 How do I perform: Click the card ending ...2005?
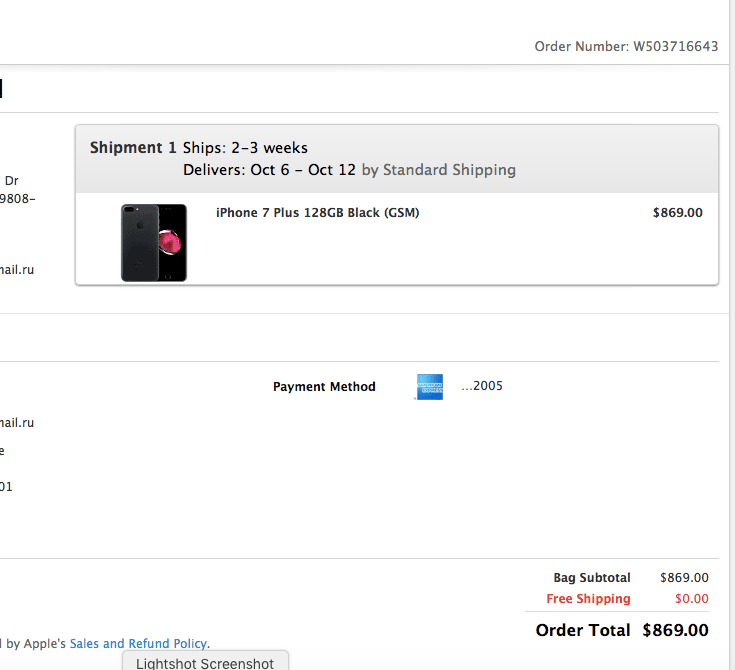(482, 386)
